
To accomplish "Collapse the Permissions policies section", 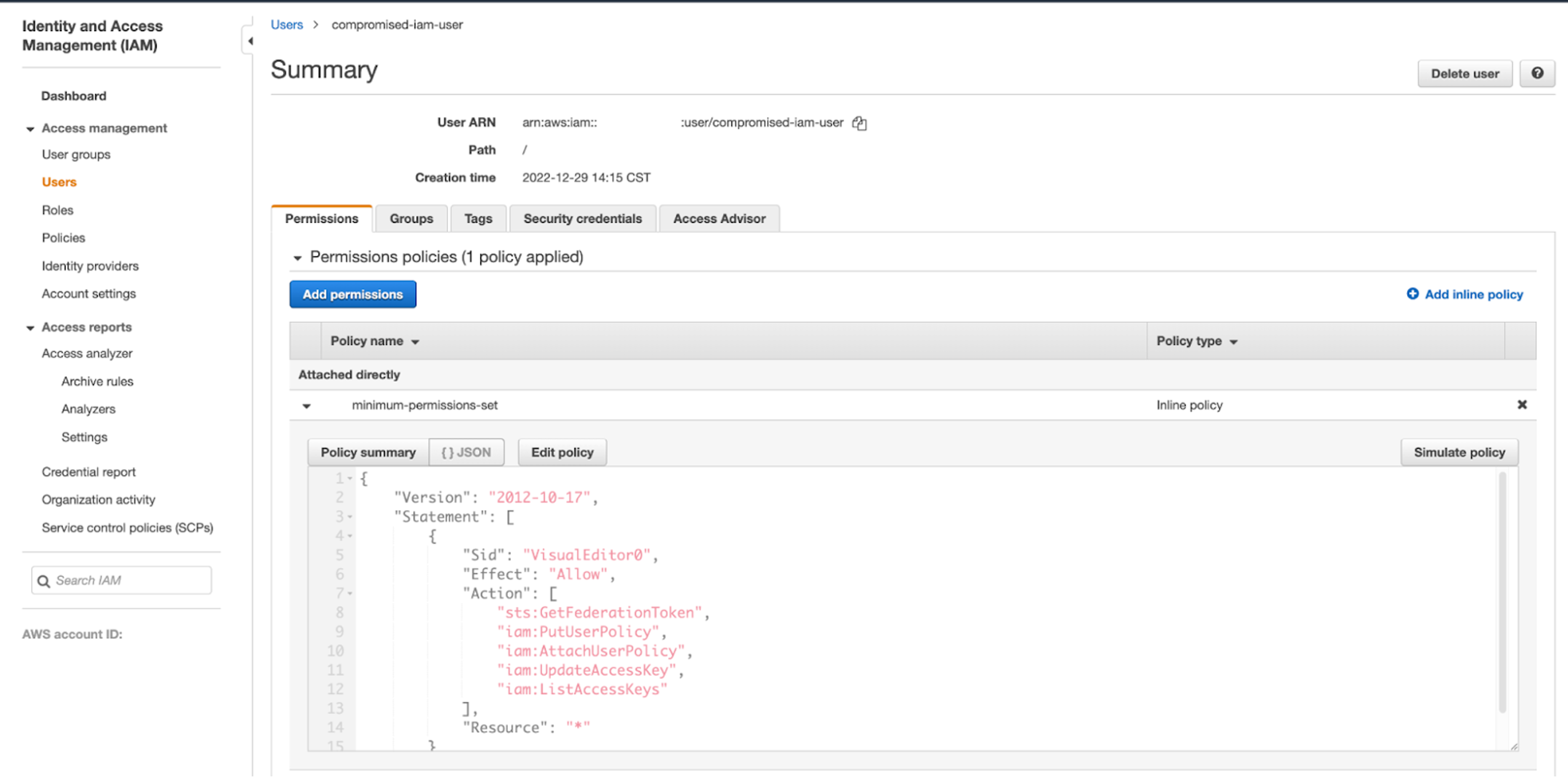I will (297, 257).
